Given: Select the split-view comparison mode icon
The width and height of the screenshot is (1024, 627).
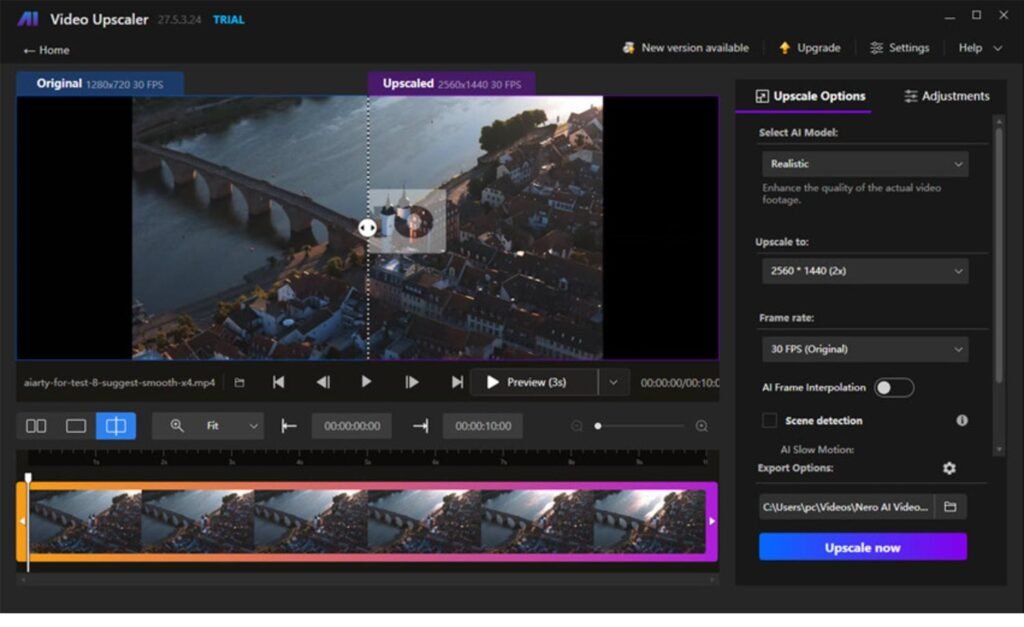Looking at the screenshot, I should [x=115, y=425].
